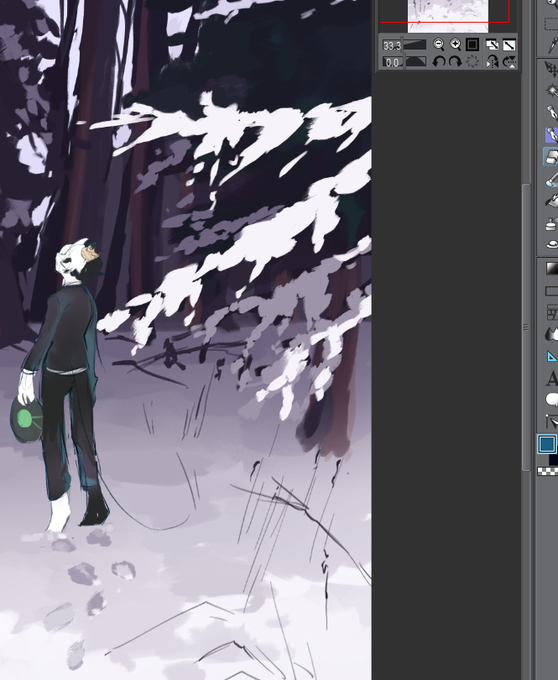Select the stamp-shaped tool icon
The width and height of the screenshot is (558, 680).
point(551,223)
